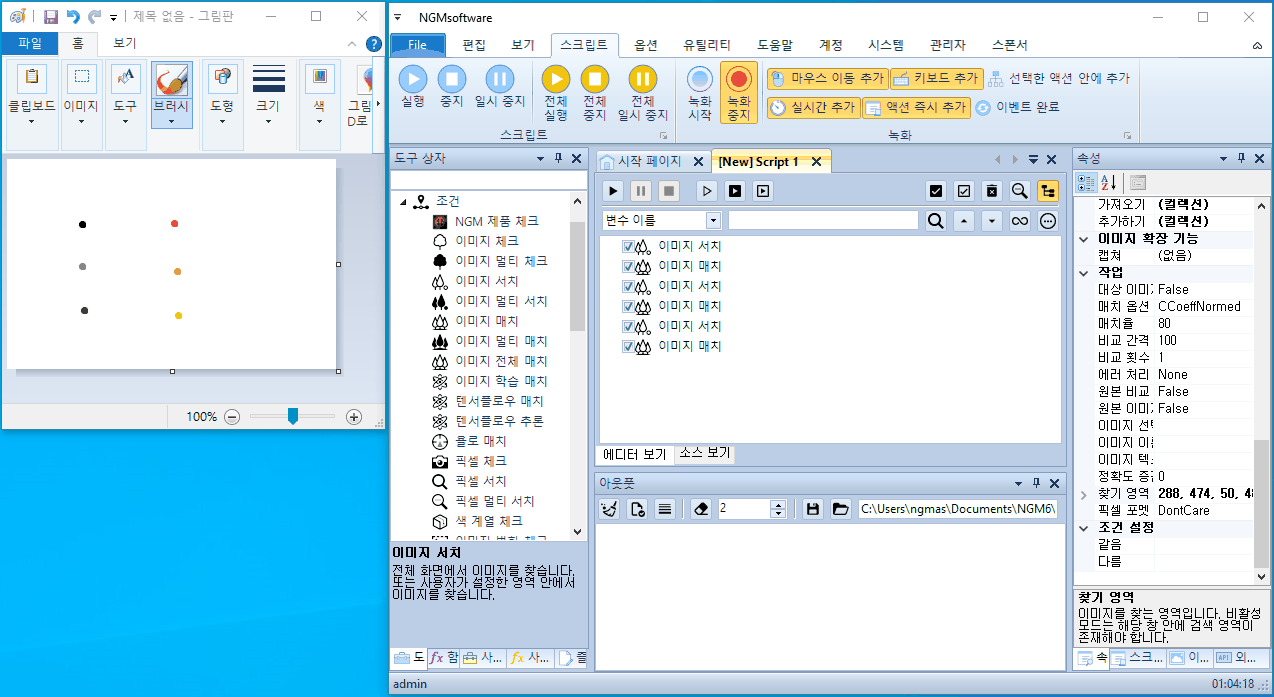Open the 옵션 ribbon tab
Viewport: 1274px width, 697px height.
click(645, 45)
